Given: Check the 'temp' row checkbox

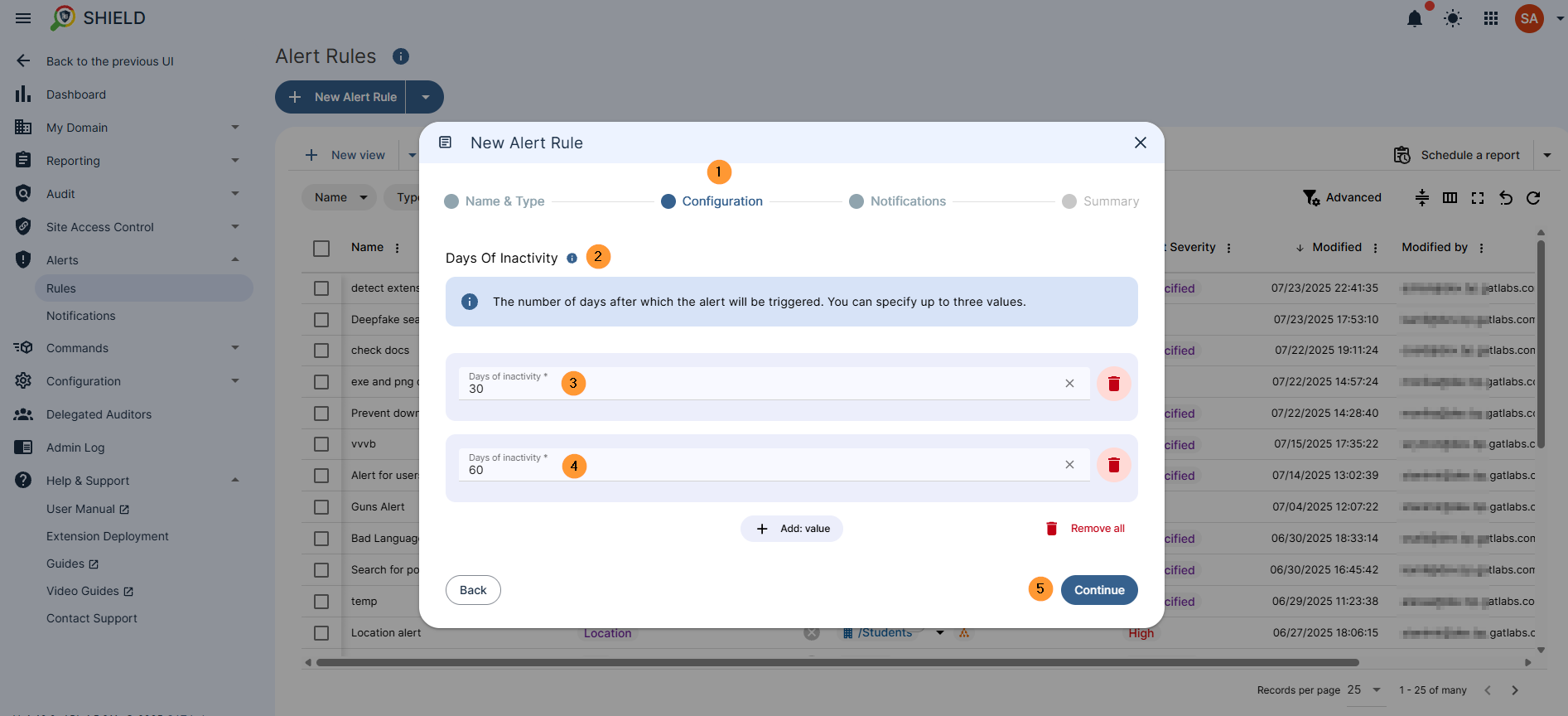Looking at the screenshot, I should (321, 602).
